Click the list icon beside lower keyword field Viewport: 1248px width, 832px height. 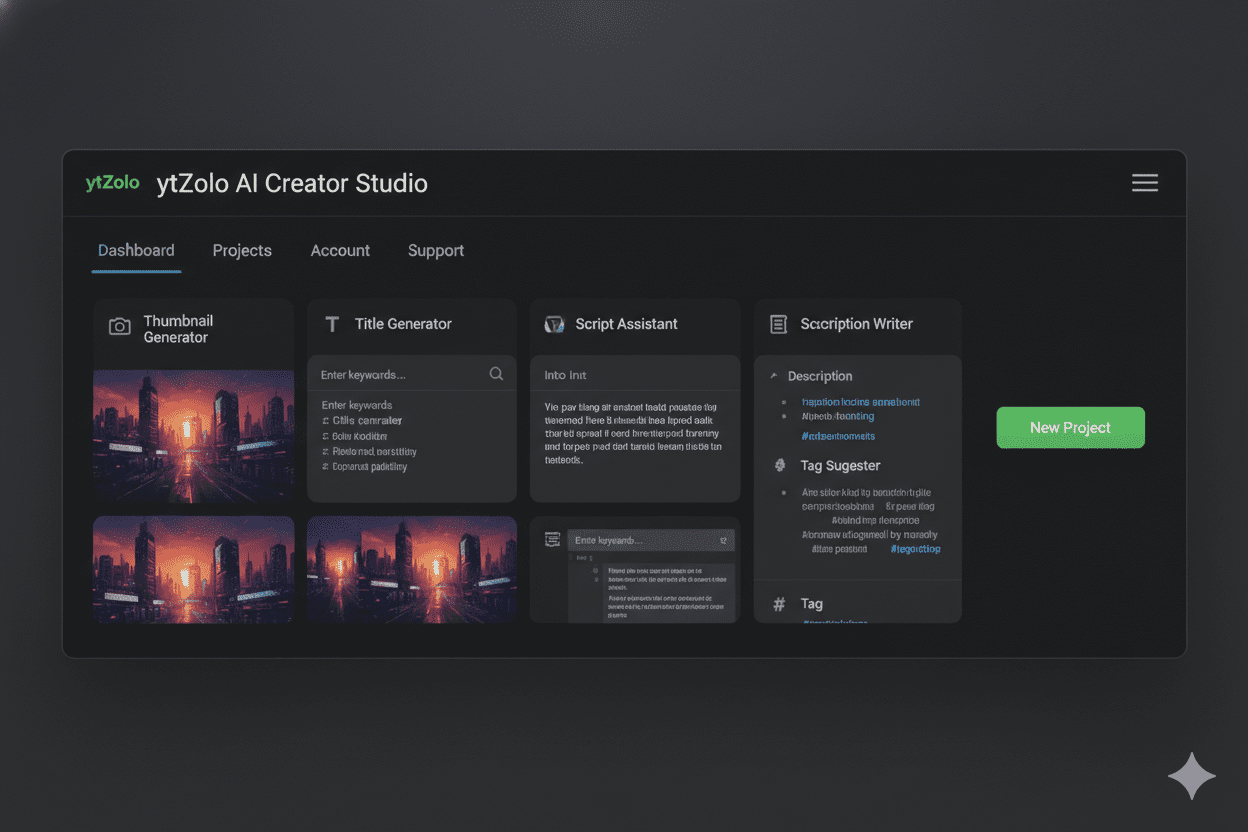[x=551, y=539]
